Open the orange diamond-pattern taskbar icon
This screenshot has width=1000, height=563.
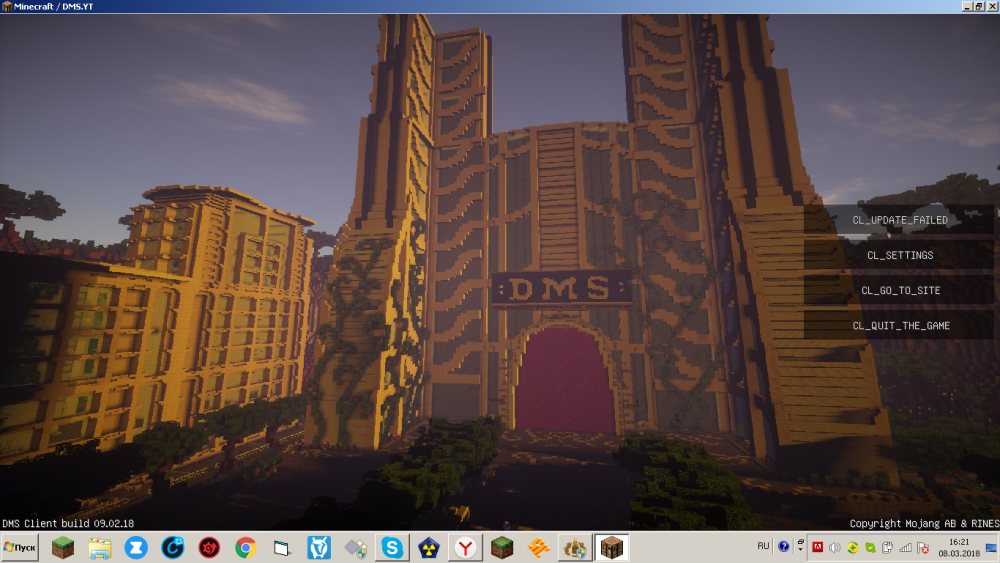point(537,548)
